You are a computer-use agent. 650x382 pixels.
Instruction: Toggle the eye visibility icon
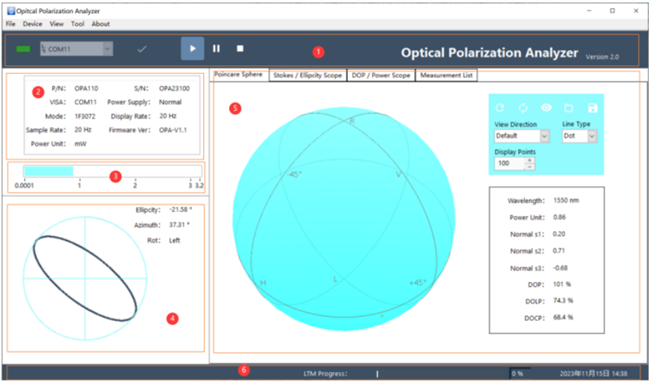pos(546,108)
